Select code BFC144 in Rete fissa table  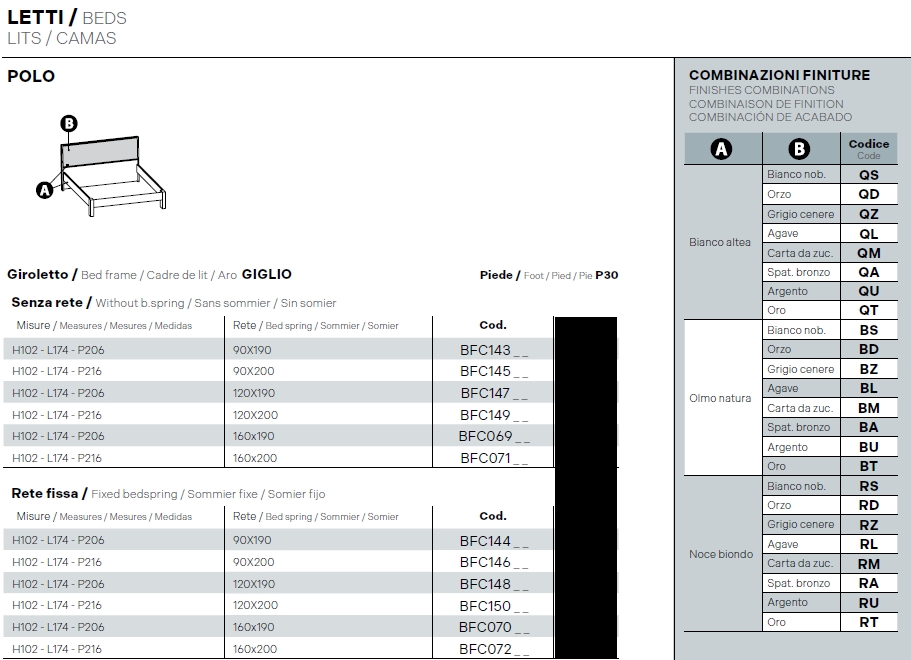pyautogui.click(x=494, y=541)
